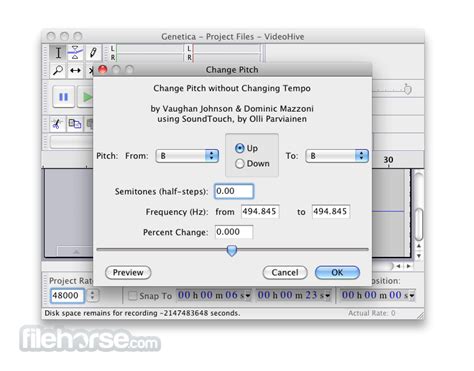
Task: Click the Pause transport button
Action: point(63,97)
